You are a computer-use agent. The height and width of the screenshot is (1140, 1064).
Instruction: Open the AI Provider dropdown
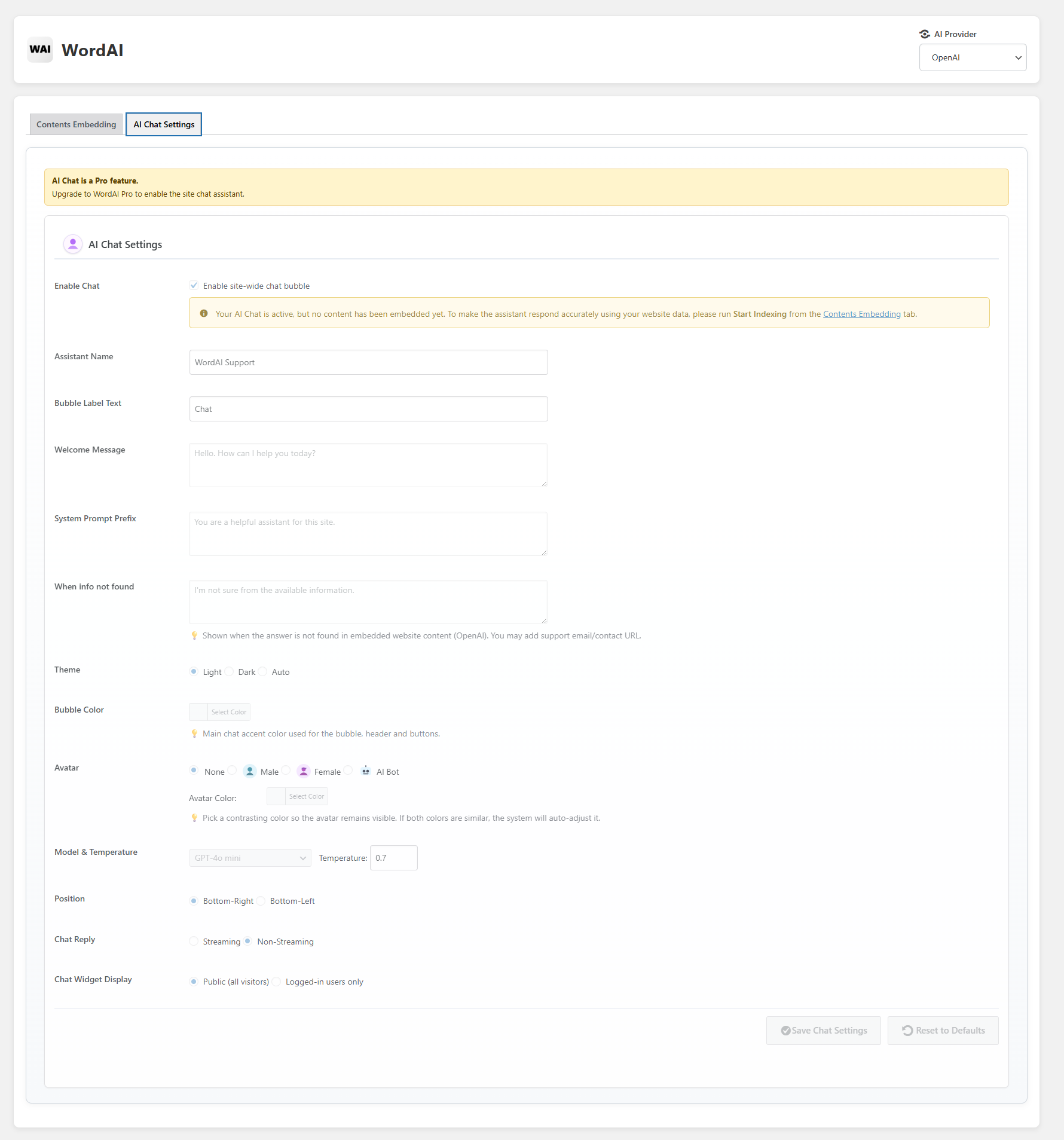pos(973,57)
